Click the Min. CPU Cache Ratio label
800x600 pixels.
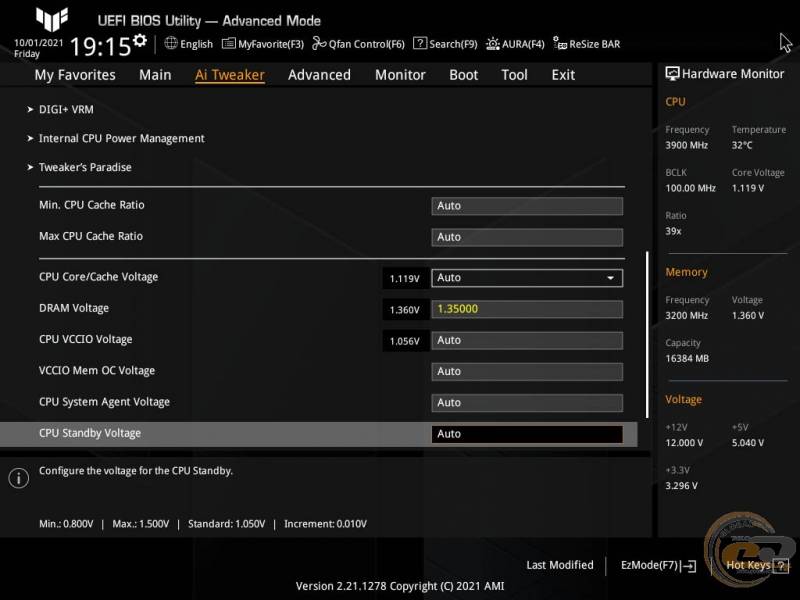coord(92,205)
